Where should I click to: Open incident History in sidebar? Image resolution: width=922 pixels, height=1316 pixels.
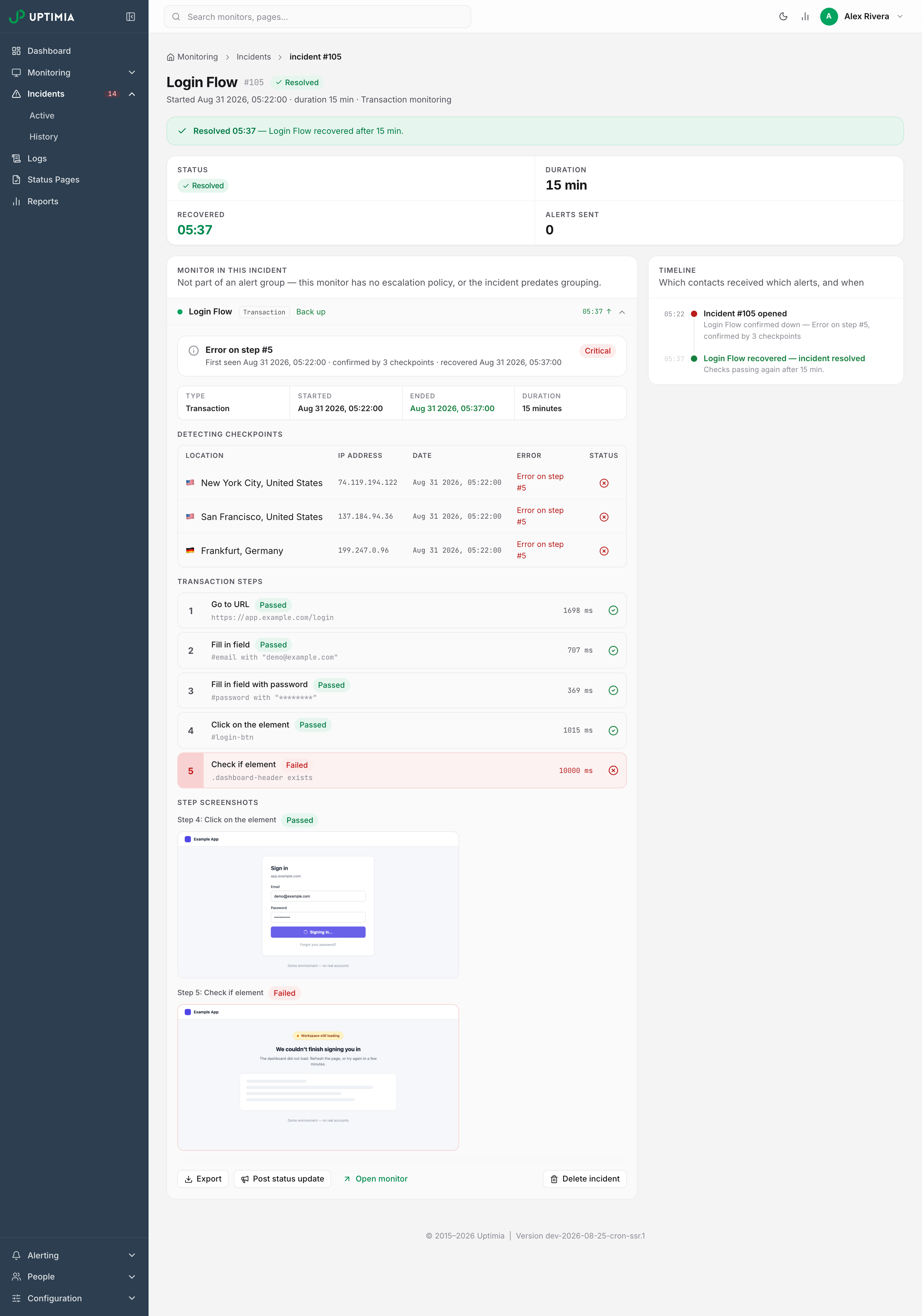coord(44,137)
